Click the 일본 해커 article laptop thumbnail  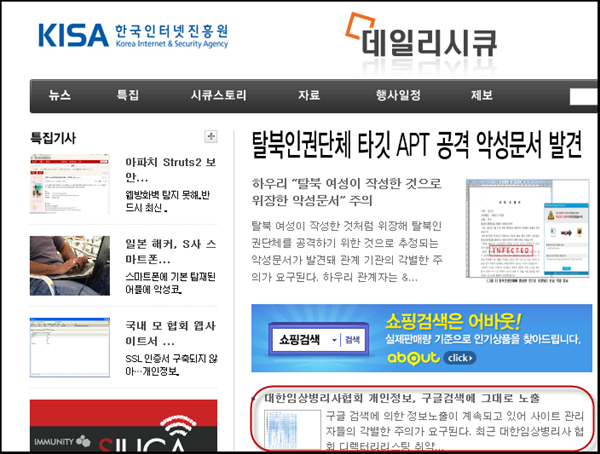tap(69, 266)
